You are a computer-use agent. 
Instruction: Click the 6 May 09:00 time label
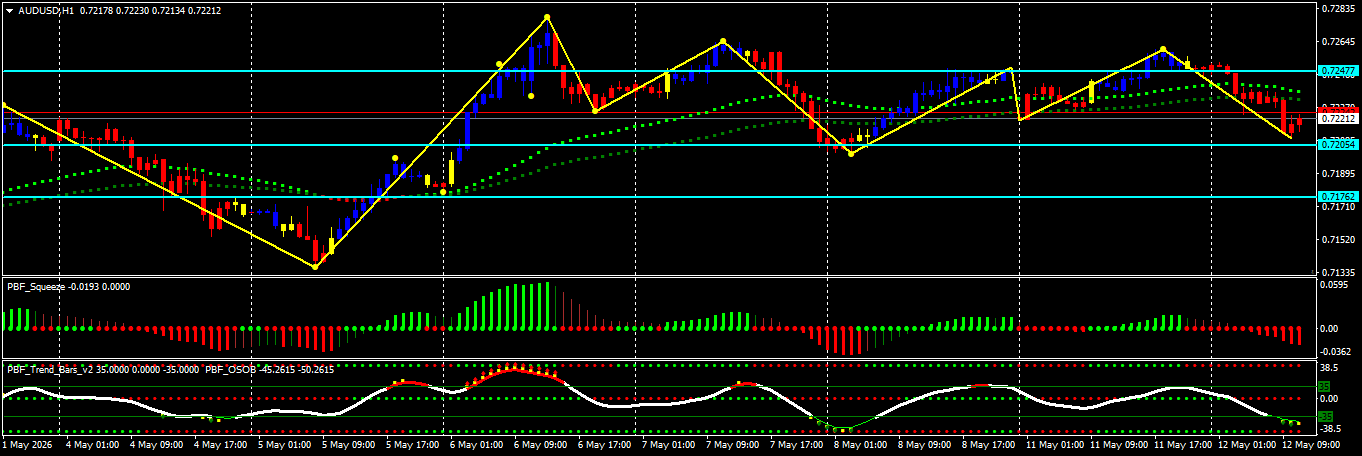tap(539, 444)
